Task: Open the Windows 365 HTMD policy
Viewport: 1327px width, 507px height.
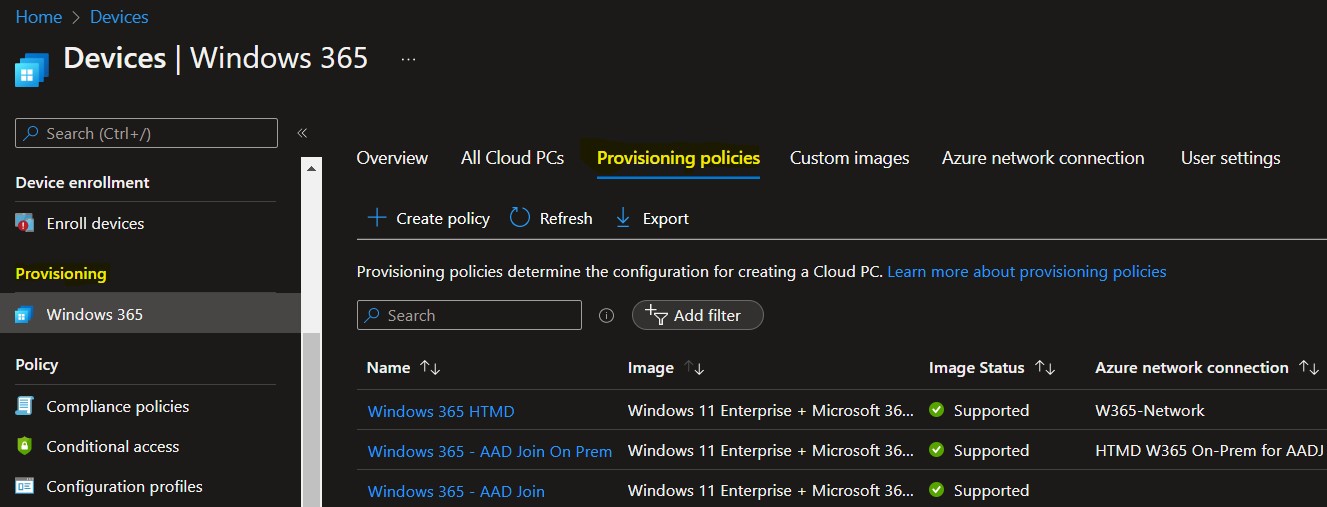Action: pyautogui.click(x=441, y=411)
